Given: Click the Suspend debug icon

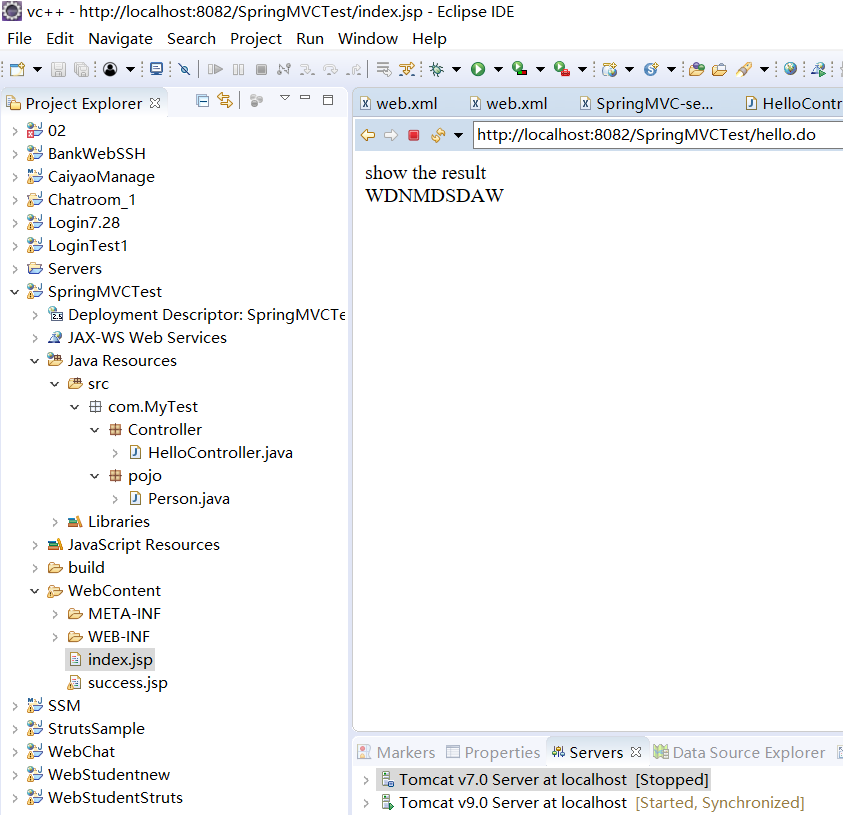Looking at the screenshot, I should click(238, 69).
